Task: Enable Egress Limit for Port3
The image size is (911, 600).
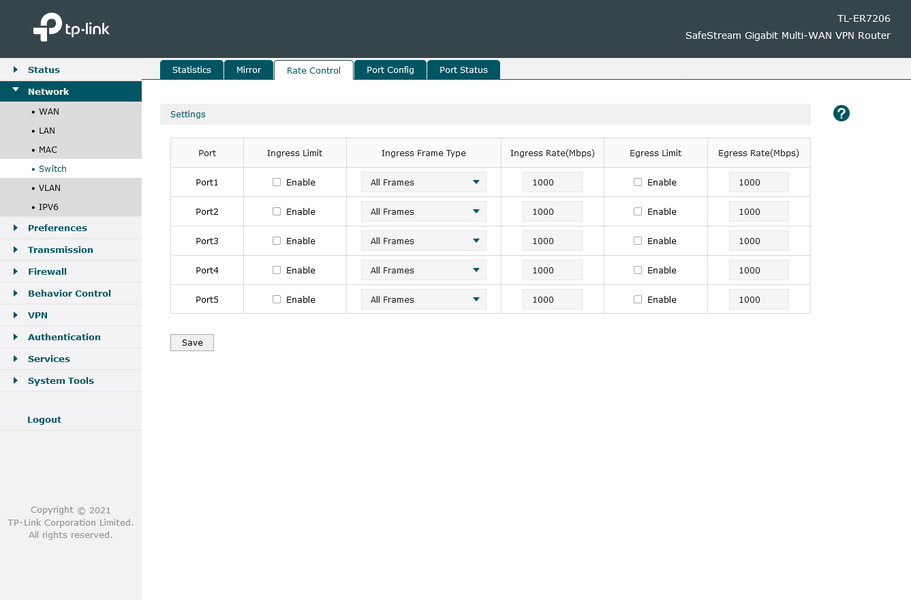Action: click(637, 240)
